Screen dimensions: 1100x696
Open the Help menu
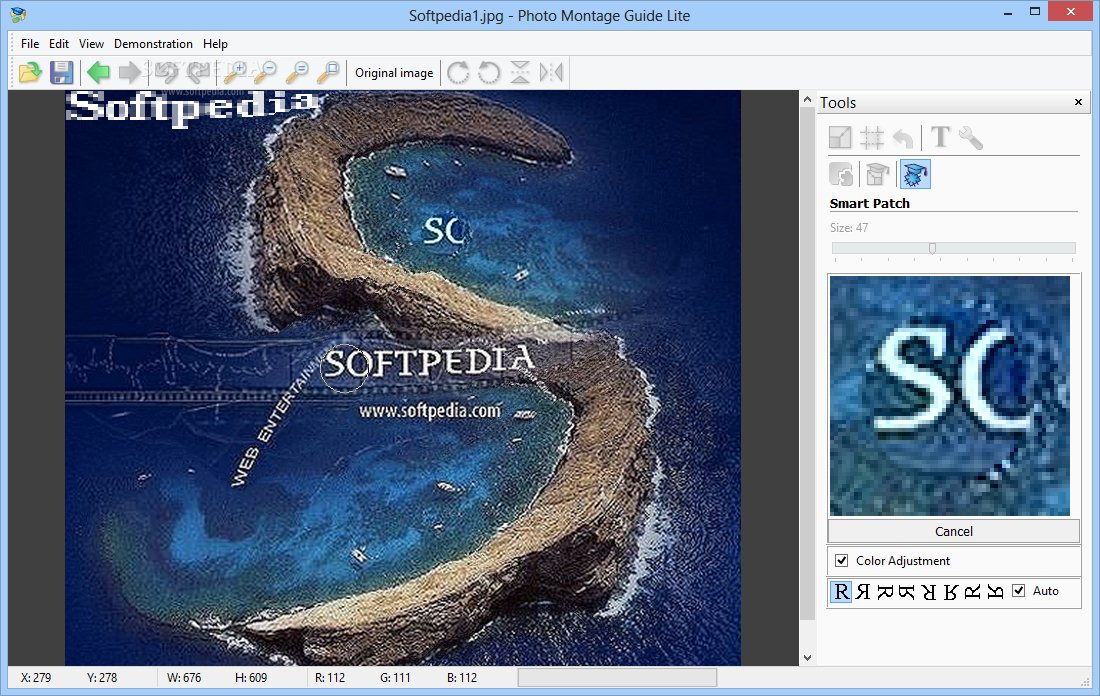(x=215, y=44)
